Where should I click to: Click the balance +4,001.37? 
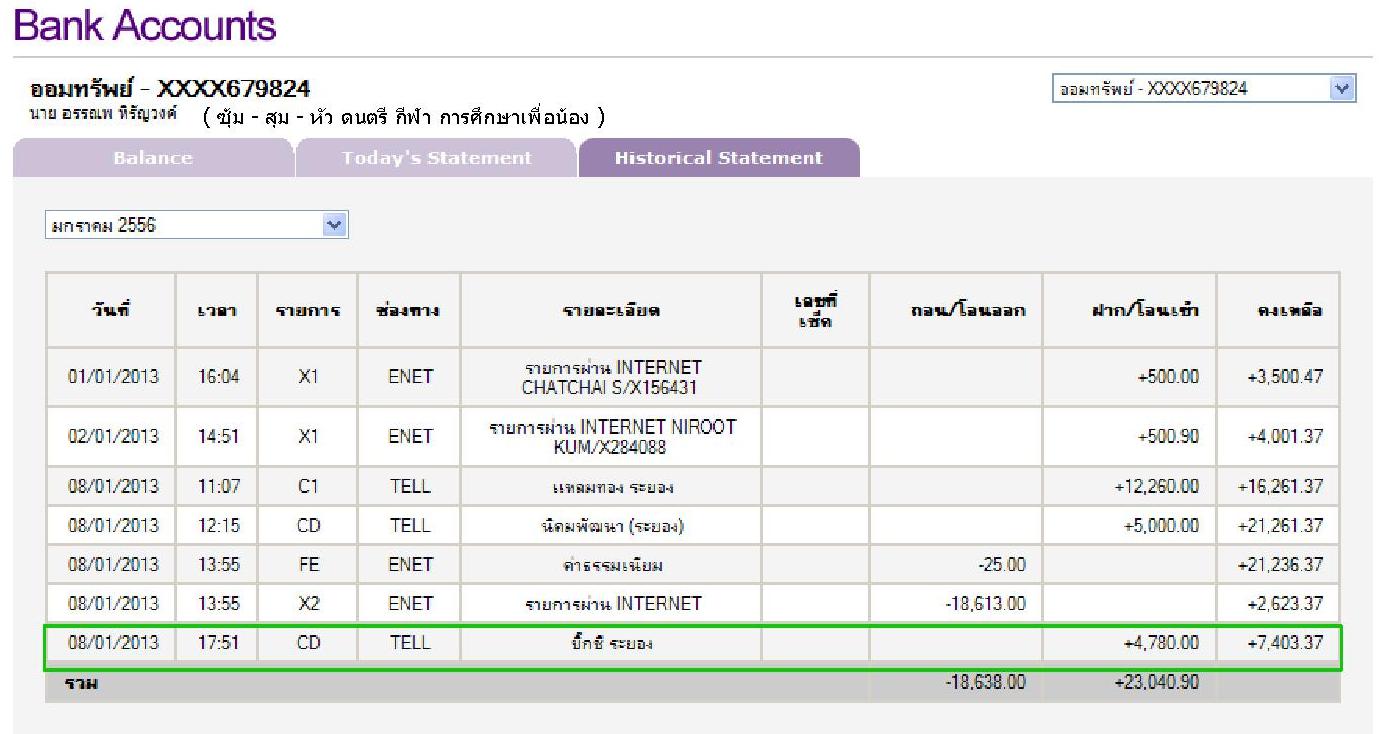click(1286, 436)
